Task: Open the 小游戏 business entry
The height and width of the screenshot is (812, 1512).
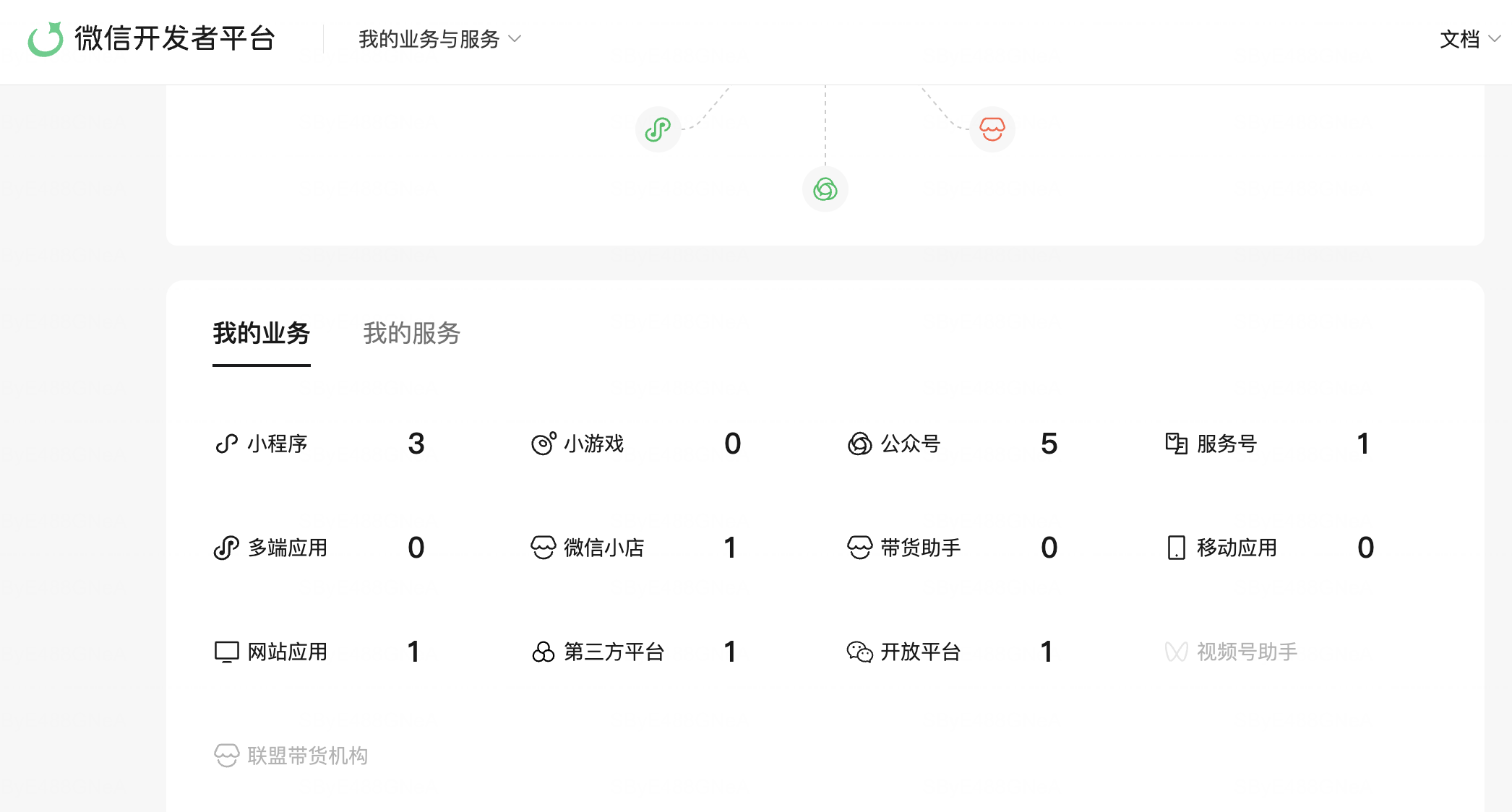Action: 594,444
